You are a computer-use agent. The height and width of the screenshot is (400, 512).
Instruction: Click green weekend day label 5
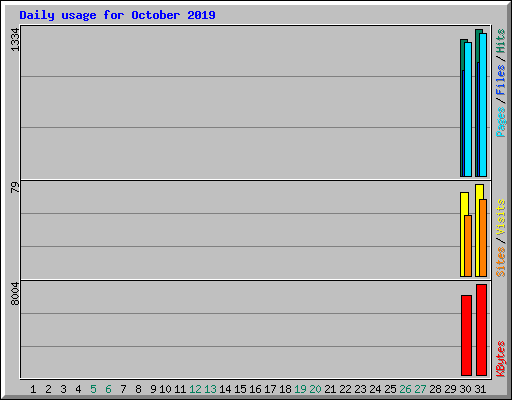[93, 389]
